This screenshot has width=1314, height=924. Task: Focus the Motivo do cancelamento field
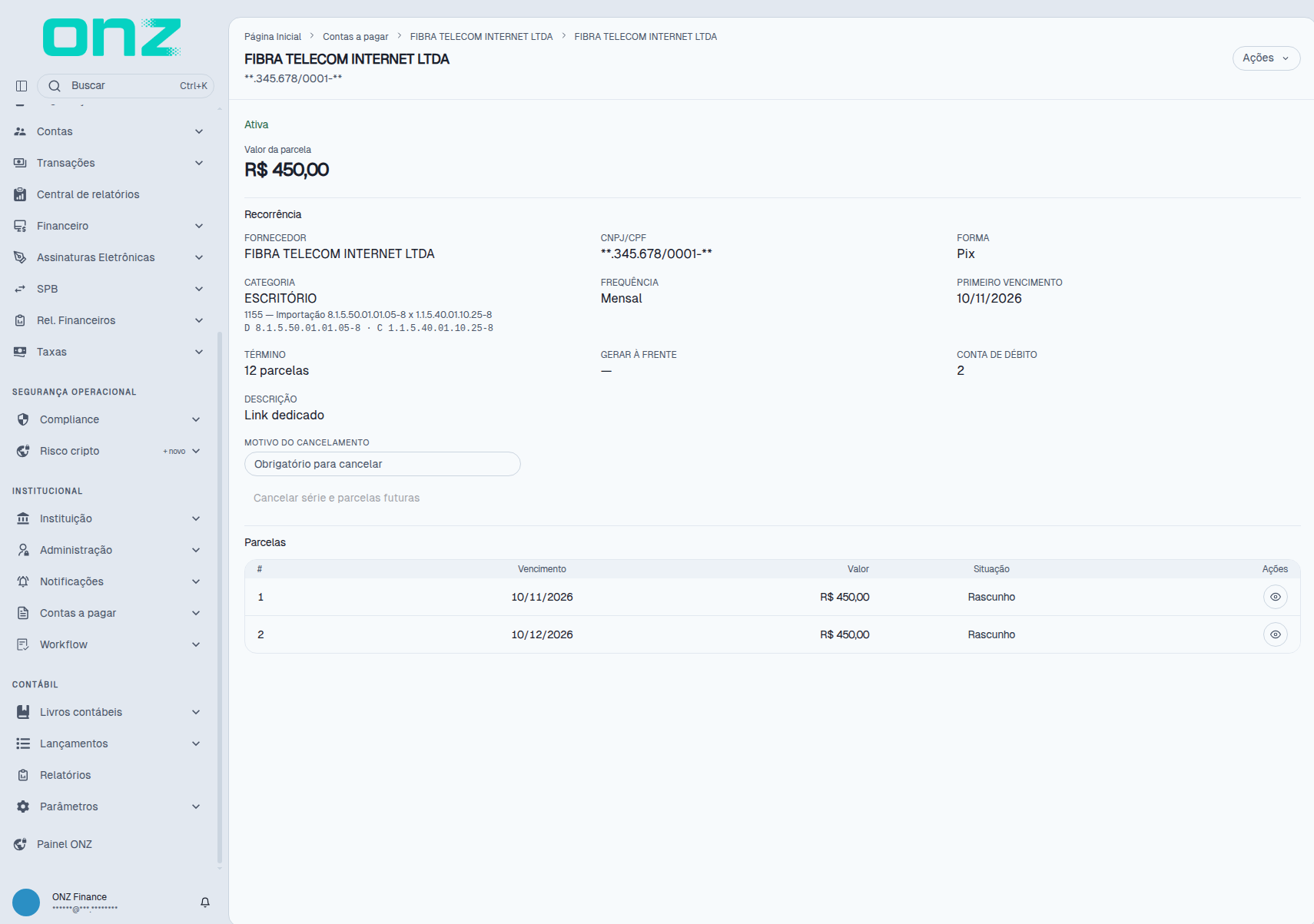[383, 464]
